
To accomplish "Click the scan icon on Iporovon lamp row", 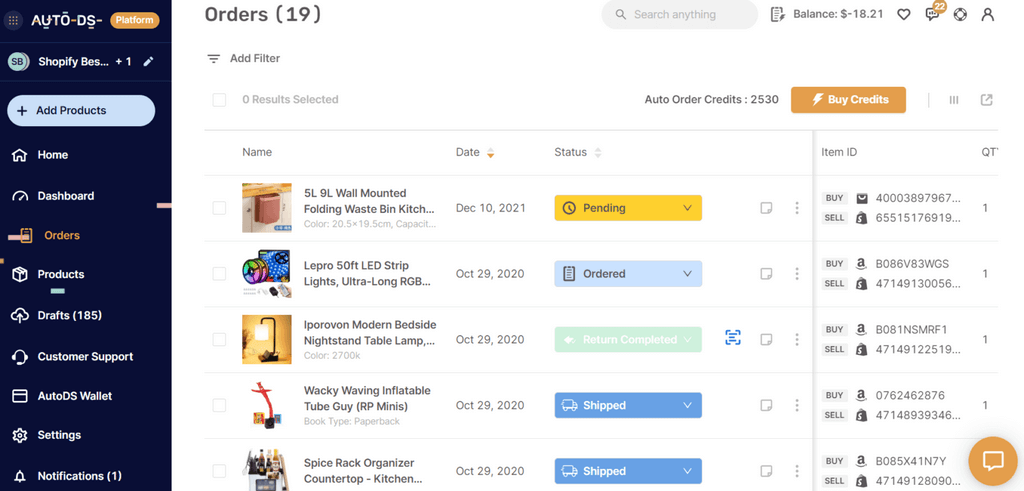I will coord(733,339).
